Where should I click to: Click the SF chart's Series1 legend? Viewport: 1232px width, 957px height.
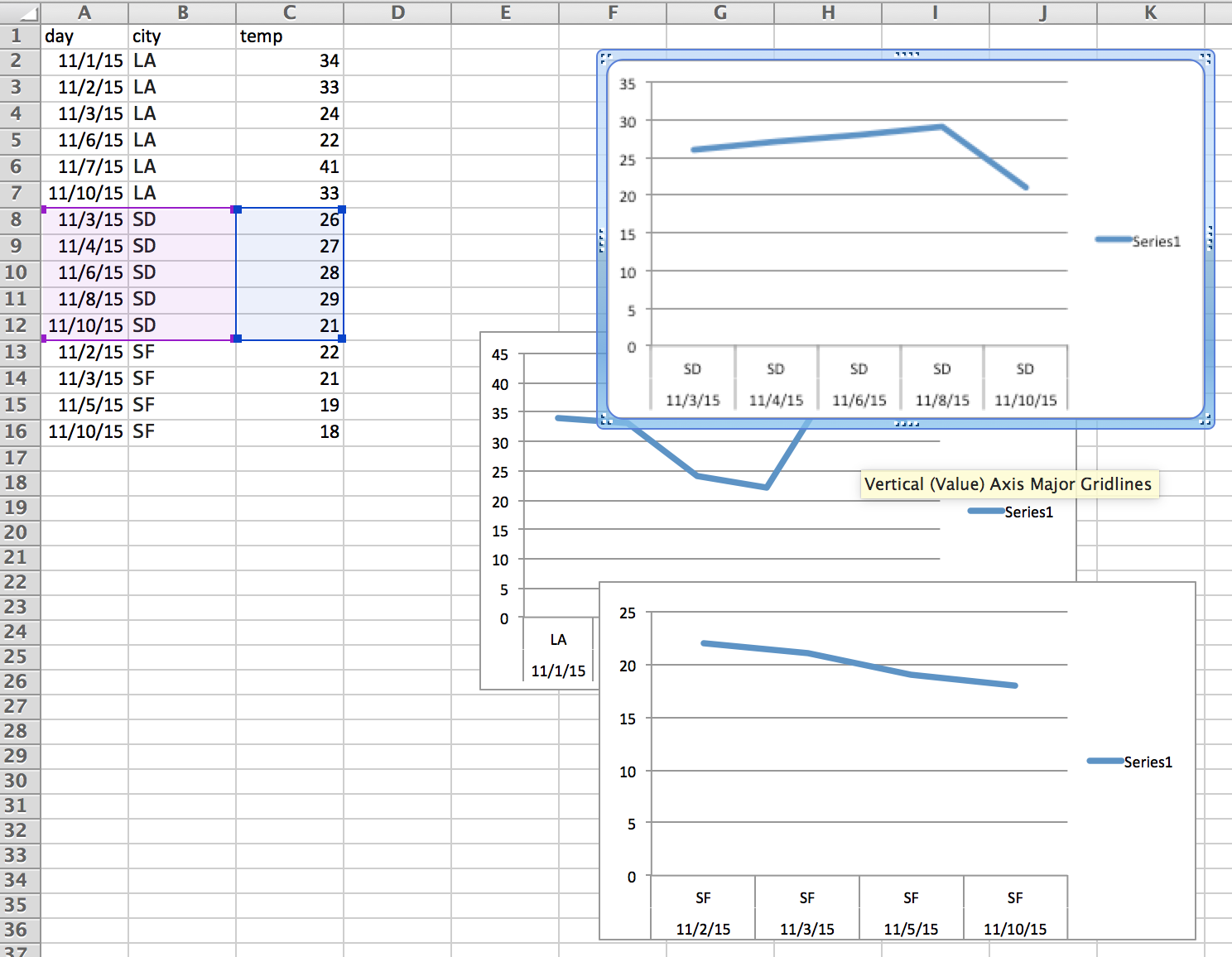coord(1130,762)
